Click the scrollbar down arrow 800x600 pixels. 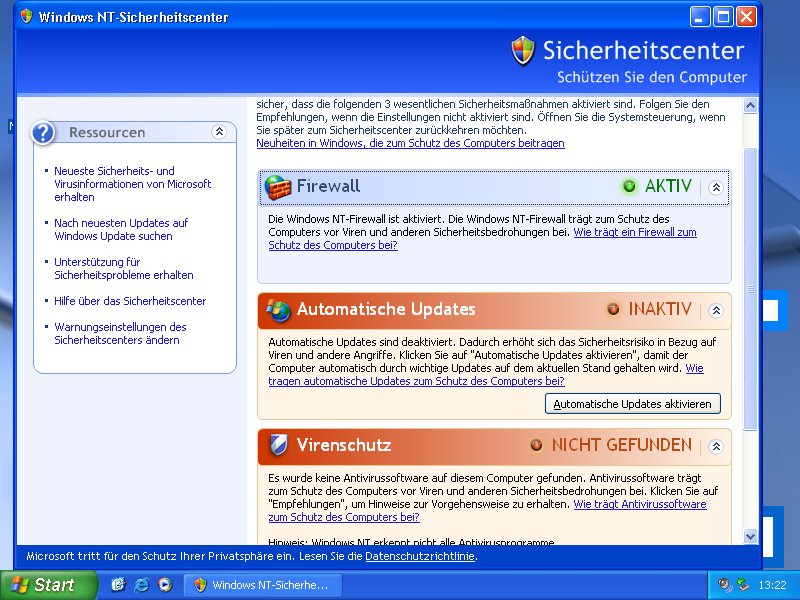[x=751, y=537]
